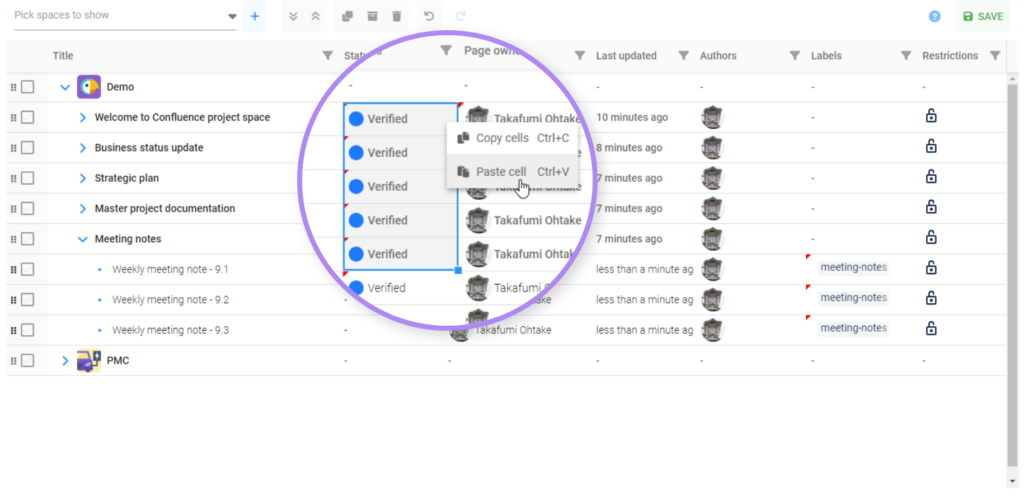
Task: Expand Business status update page
Action: tap(82, 148)
